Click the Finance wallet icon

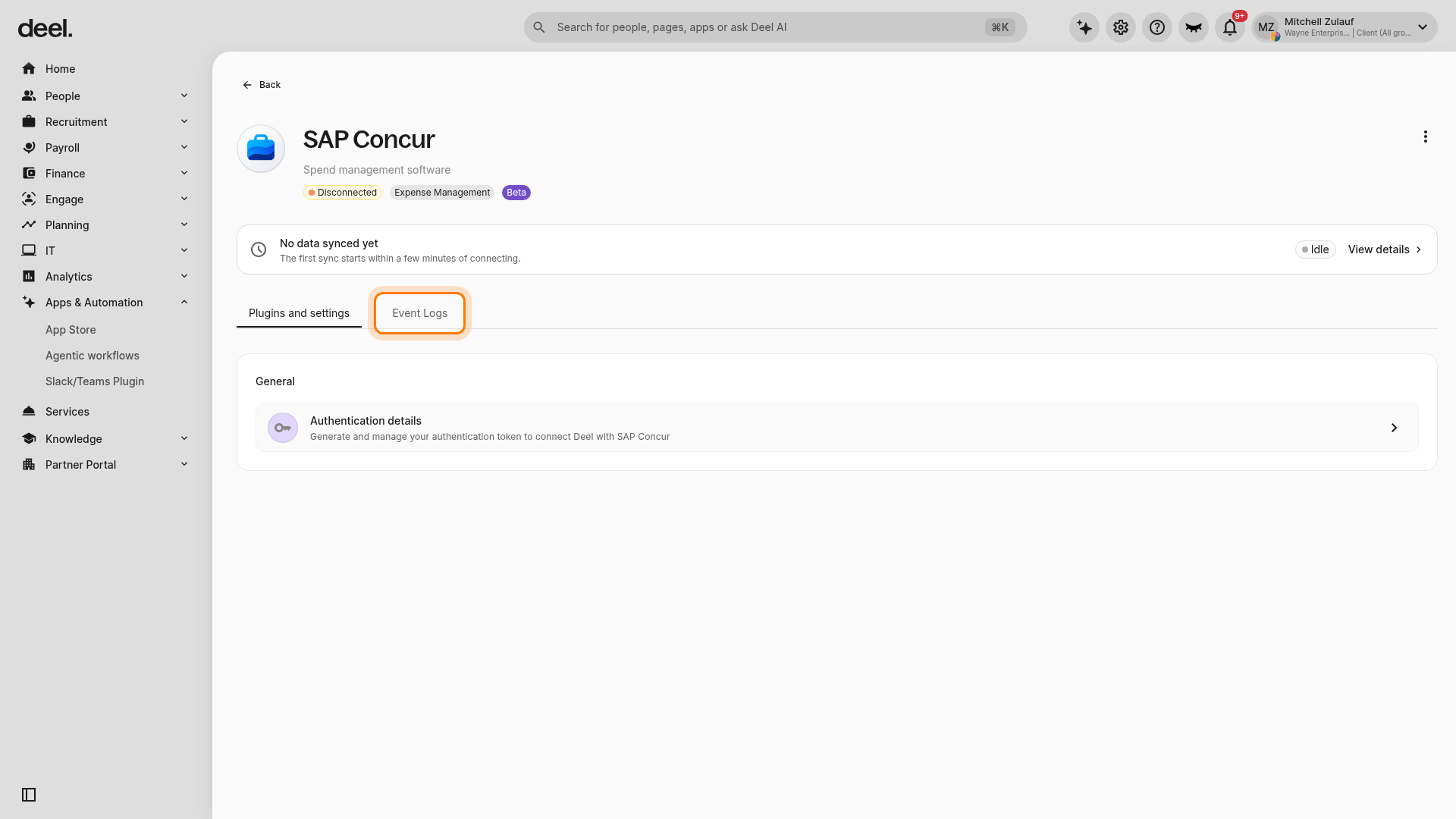click(29, 174)
